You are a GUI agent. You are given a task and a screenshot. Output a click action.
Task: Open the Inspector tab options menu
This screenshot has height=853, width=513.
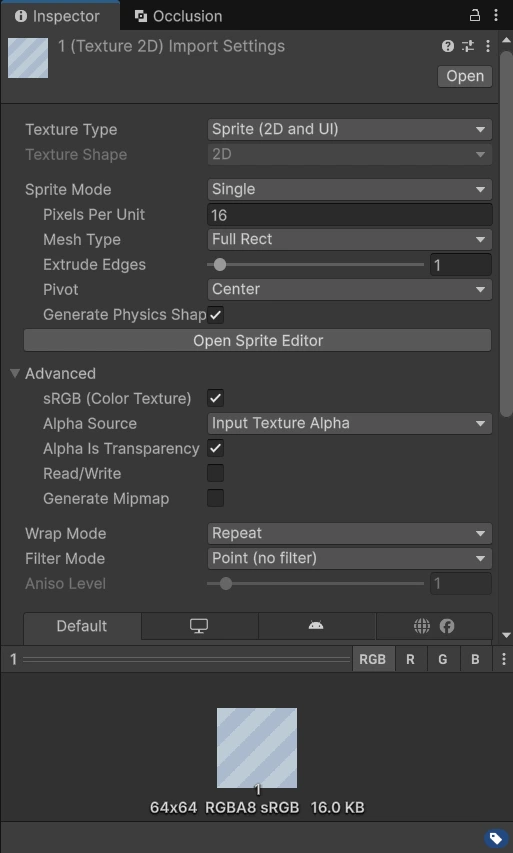[x=496, y=16]
